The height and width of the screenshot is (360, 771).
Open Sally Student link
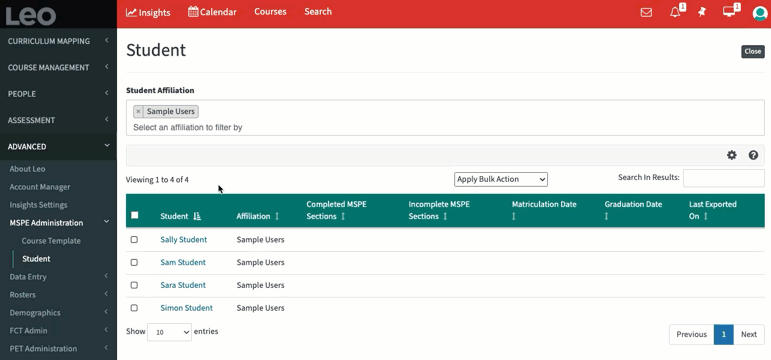coord(183,240)
